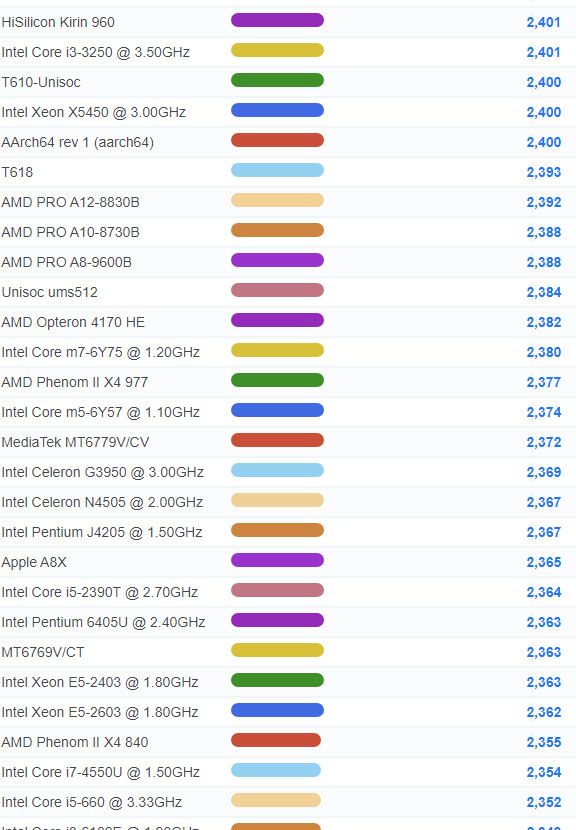Click AArch64 rev 1 (aarch64) entry

78,142
